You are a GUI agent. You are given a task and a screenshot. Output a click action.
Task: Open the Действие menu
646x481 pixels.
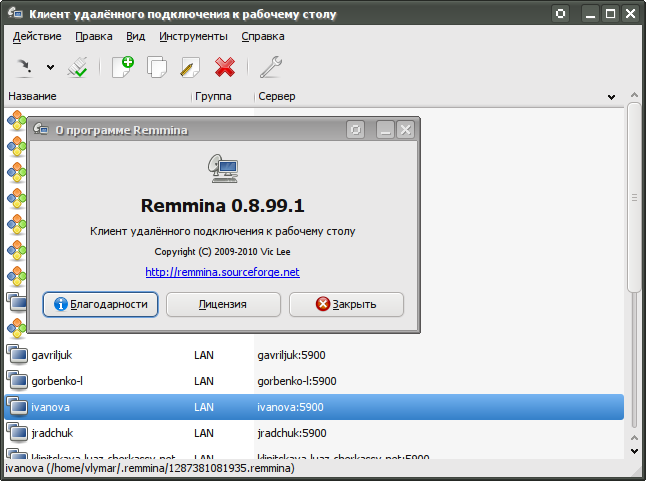click(37, 37)
